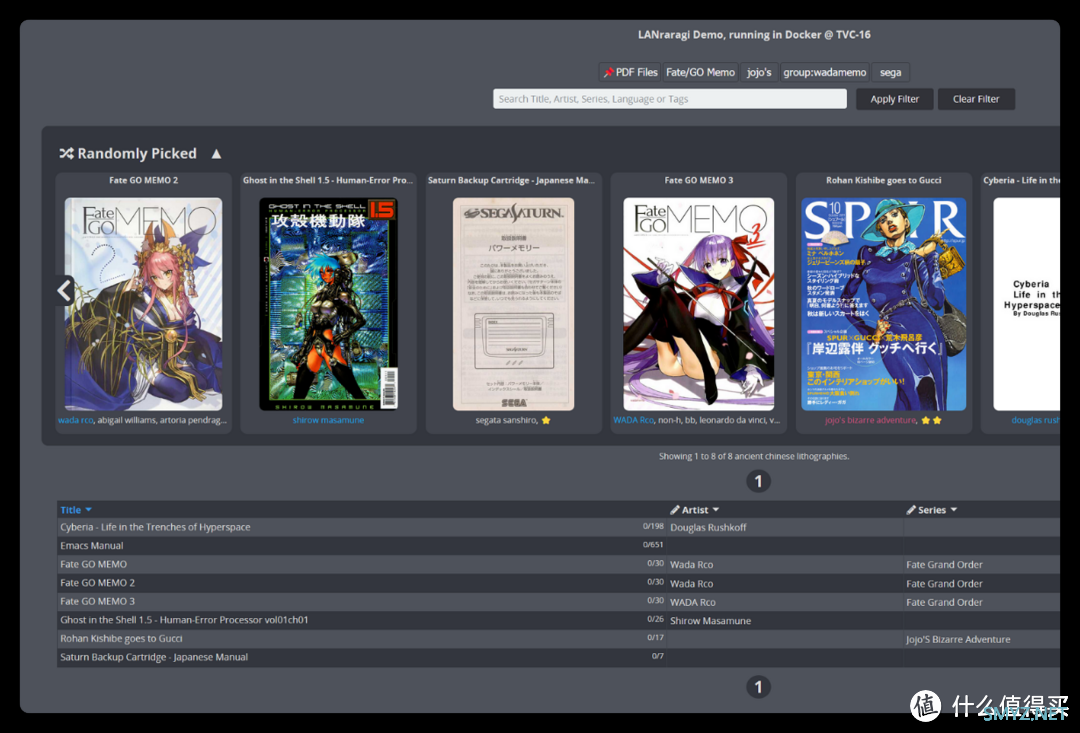Click the shirow masamune tag link
The width and height of the screenshot is (1080, 733).
pos(329,420)
